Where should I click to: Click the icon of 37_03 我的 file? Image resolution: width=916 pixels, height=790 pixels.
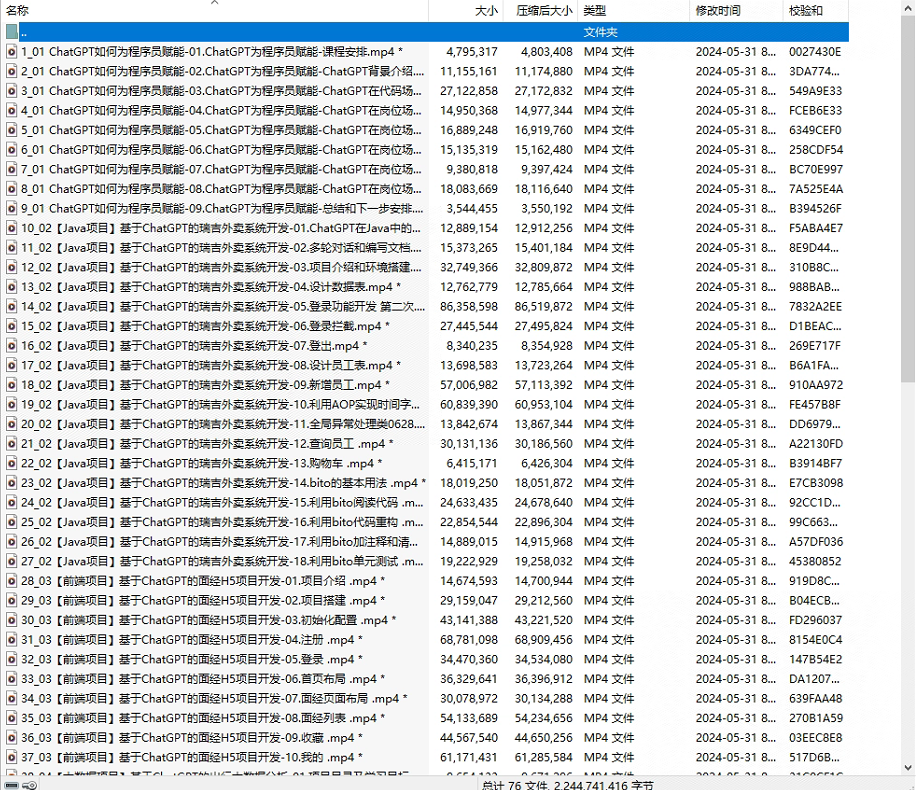click(11, 757)
